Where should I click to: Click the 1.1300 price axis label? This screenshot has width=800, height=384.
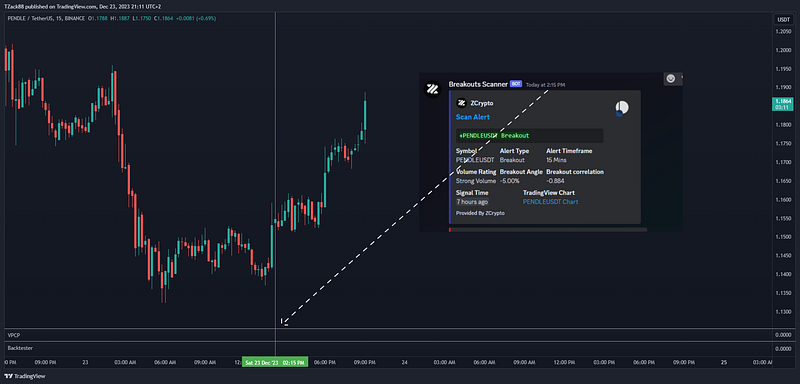pyautogui.click(x=783, y=312)
